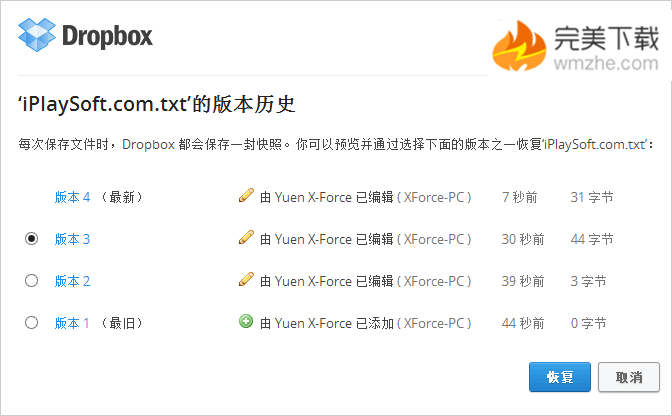The height and width of the screenshot is (416, 672).
Task: Click the 31 字节 size of 版本 4
Action: pyautogui.click(x=590, y=198)
